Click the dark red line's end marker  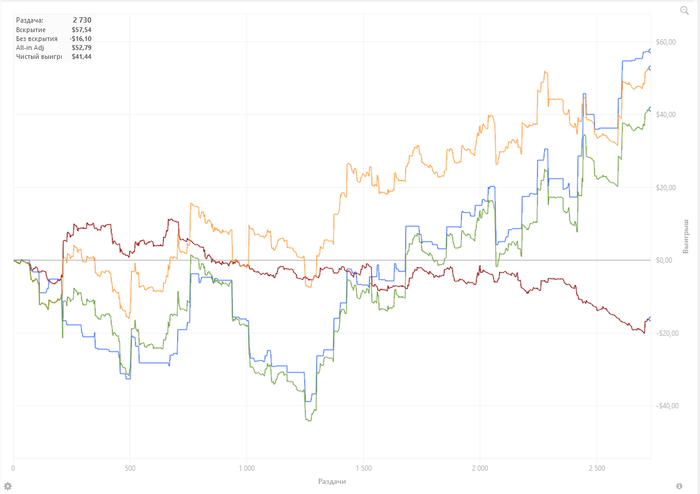pyautogui.click(x=649, y=319)
